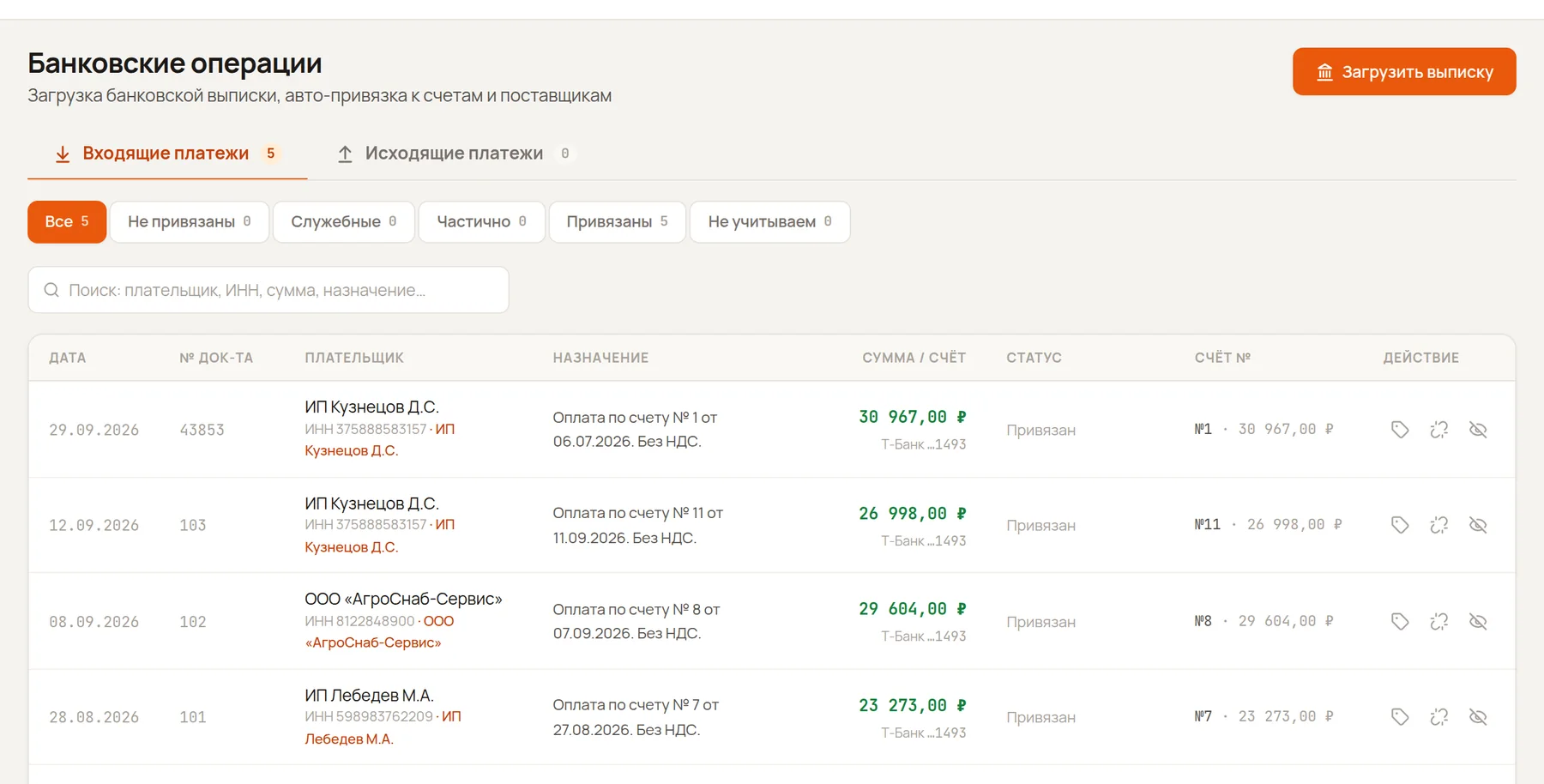Viewport: 1544px width, 784px height.
Task: Click invoice №7 · 23 273,00 ₽
Action: coord(1264,716)
